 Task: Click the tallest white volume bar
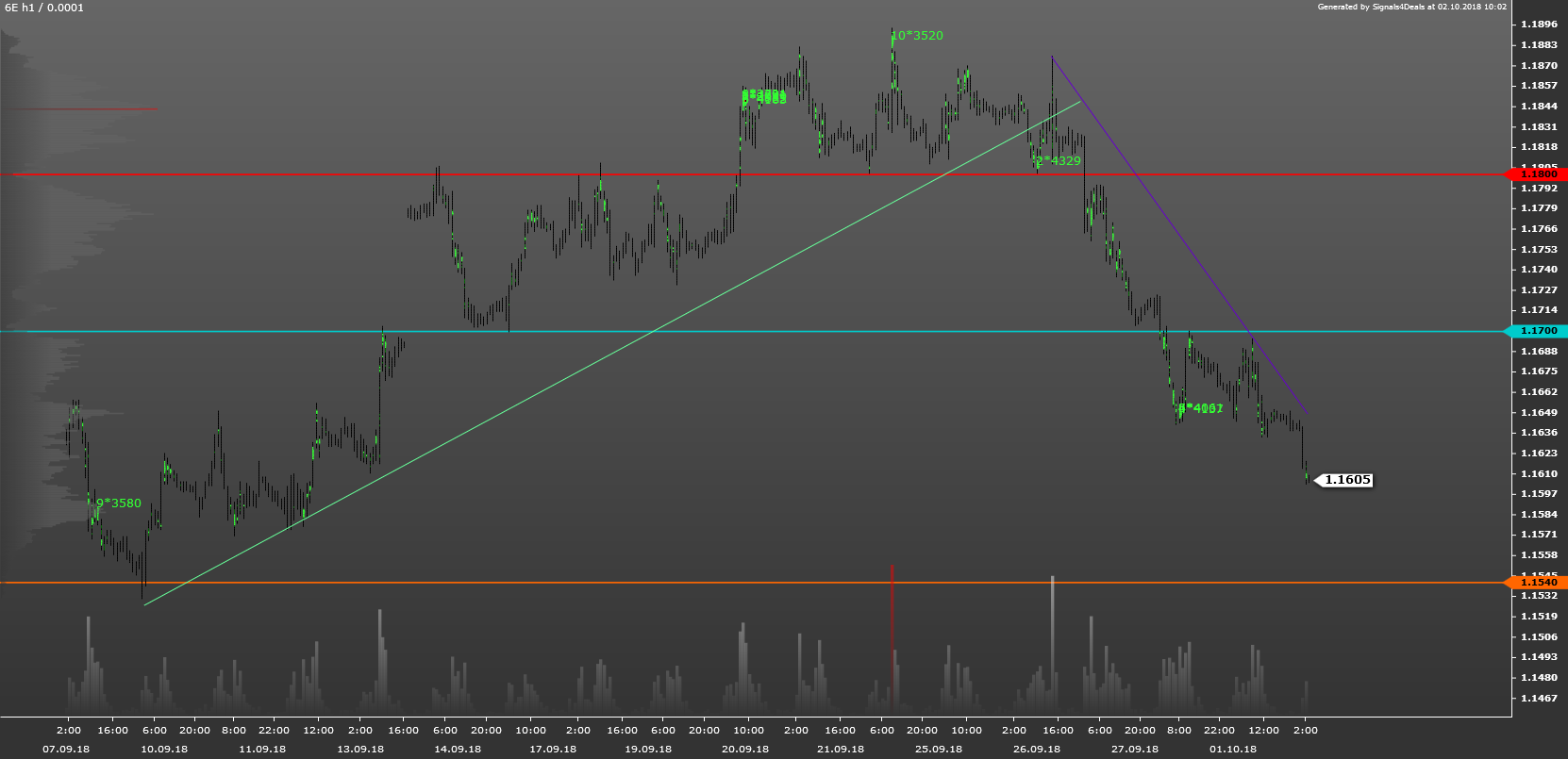coord(1052,641)
